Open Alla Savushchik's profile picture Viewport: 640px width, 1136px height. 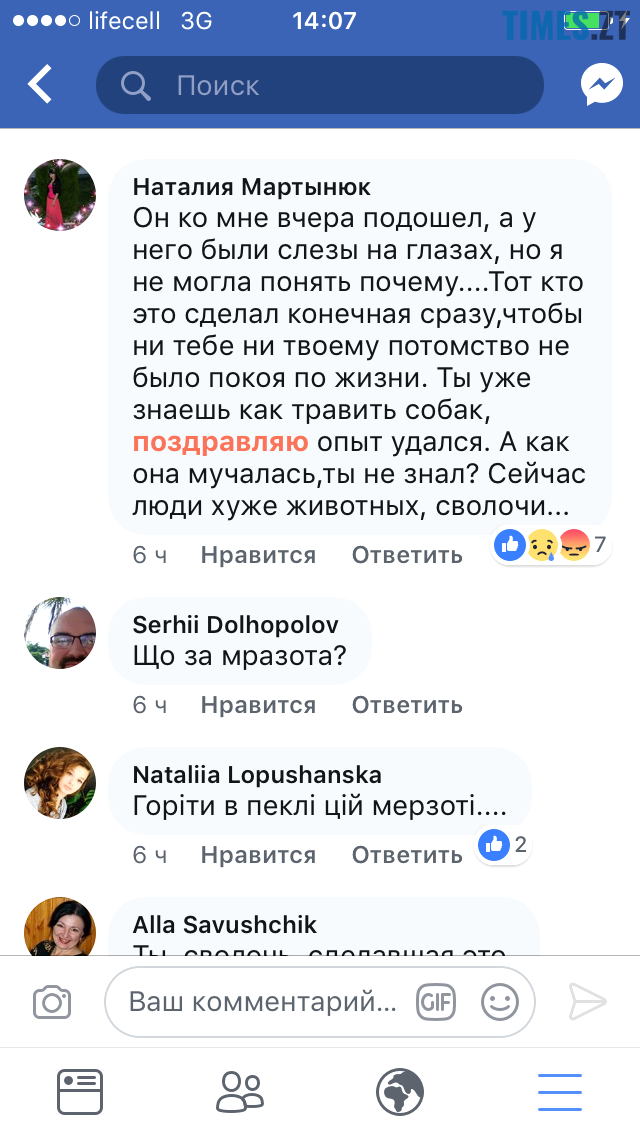60,927
